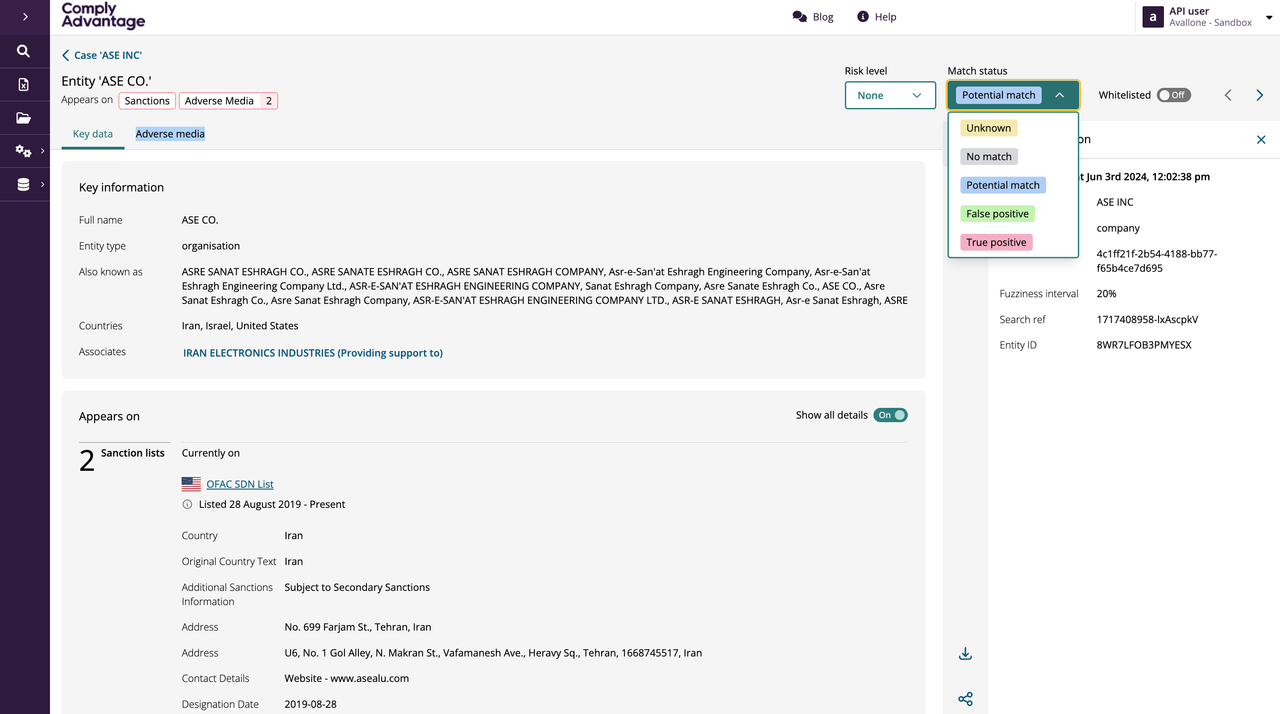Open the search icon in sidebar
1280x714 pixels.
coord(24,51)
